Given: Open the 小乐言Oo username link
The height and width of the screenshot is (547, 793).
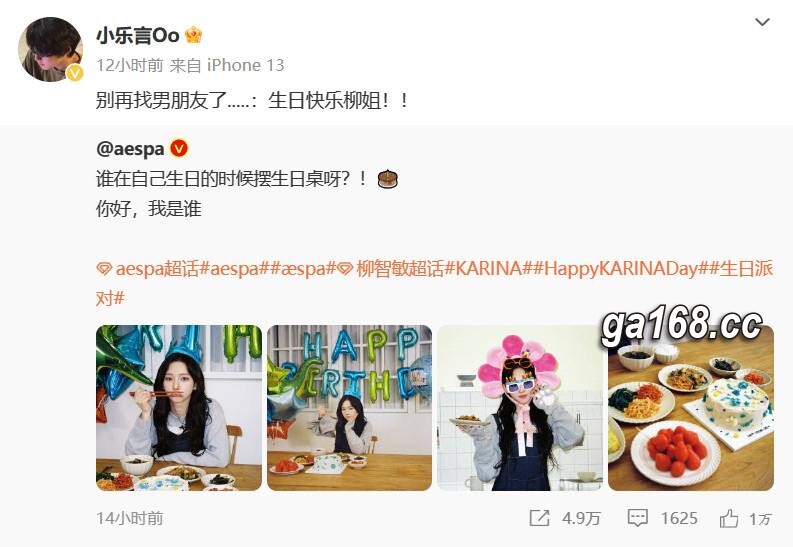Looking at the screenshot, I should click(x=138, y=35).
